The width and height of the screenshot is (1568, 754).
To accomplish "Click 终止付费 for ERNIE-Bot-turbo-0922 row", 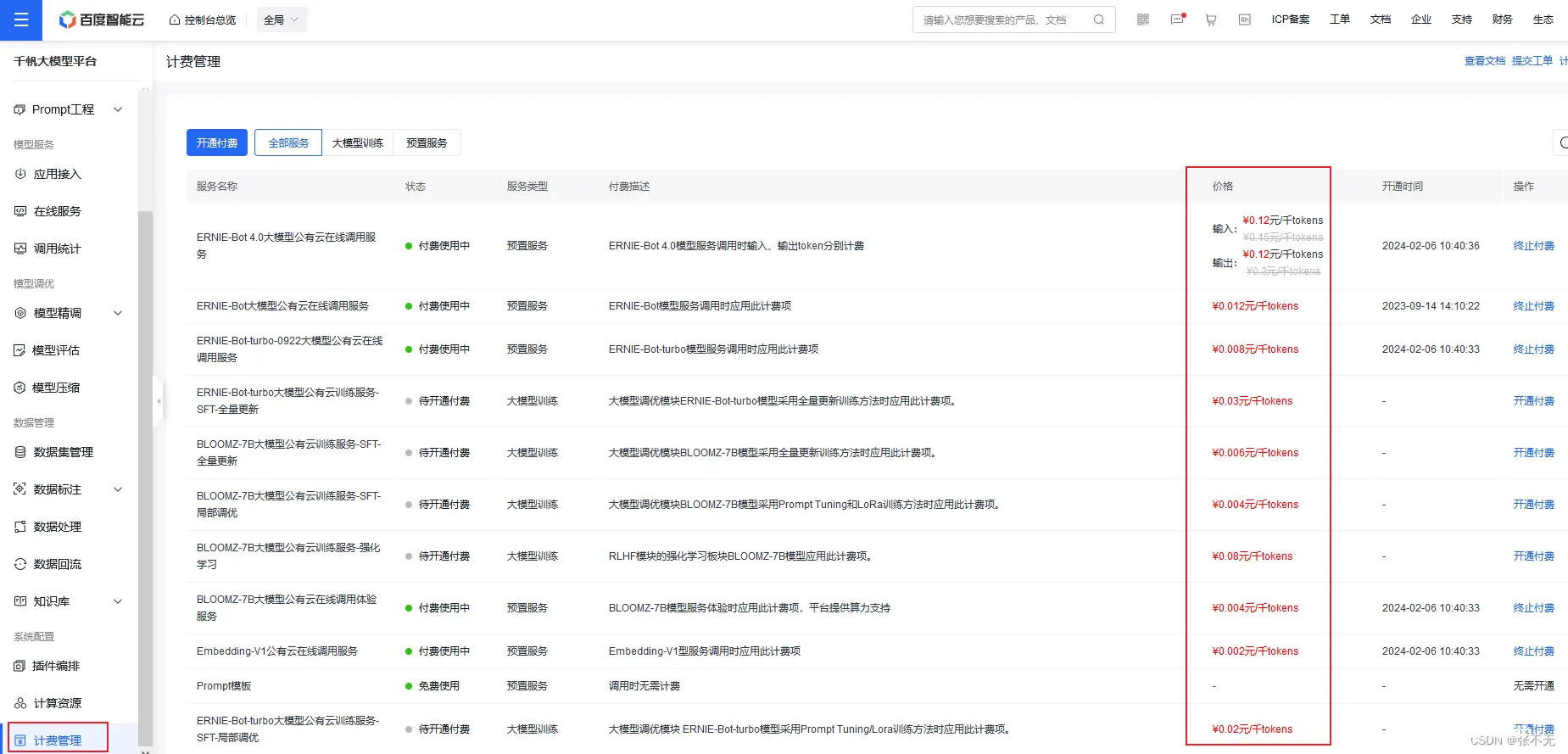I will click(x=1534, y=349).
